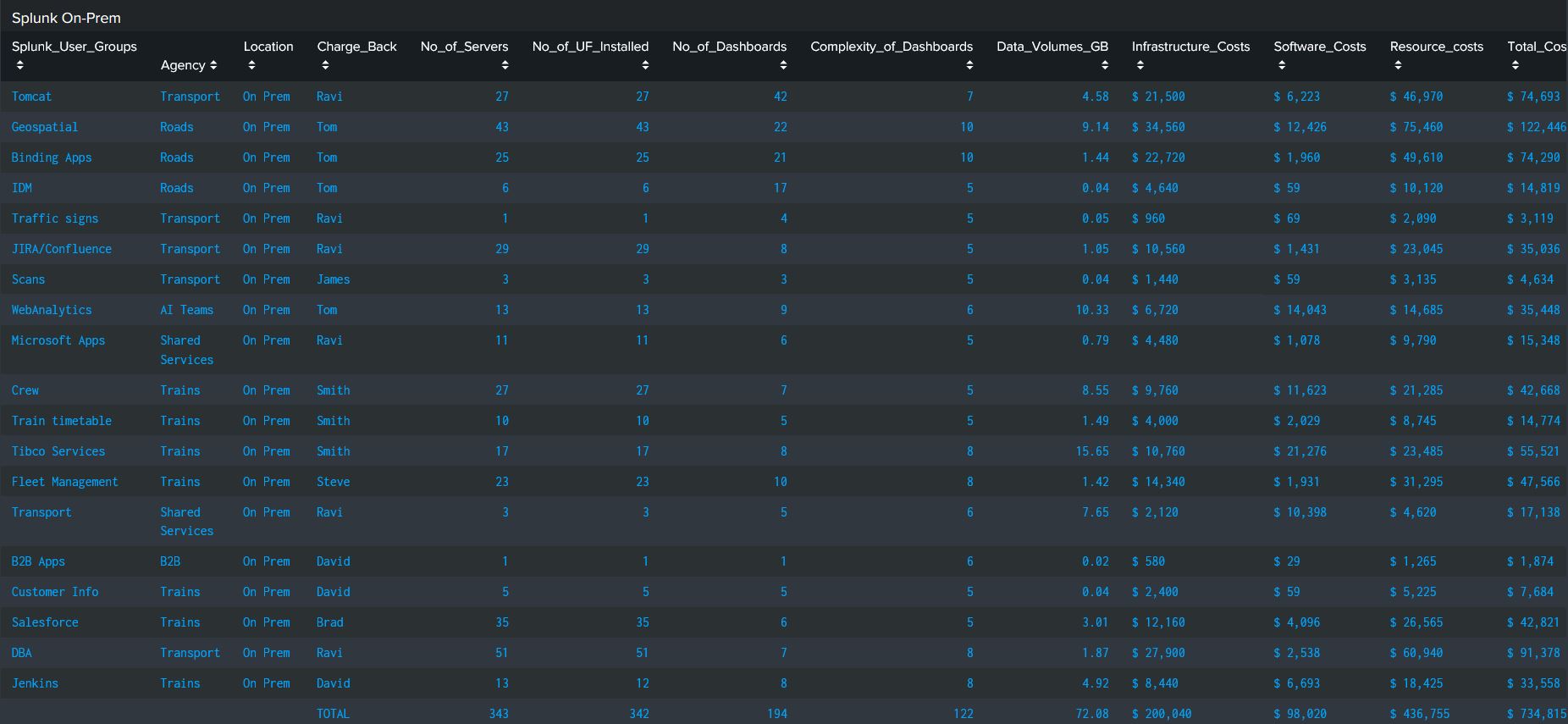This screenshot has height=724, width=1568.
Task: Click software cost $ 14,043
Action: point(1300,310)
